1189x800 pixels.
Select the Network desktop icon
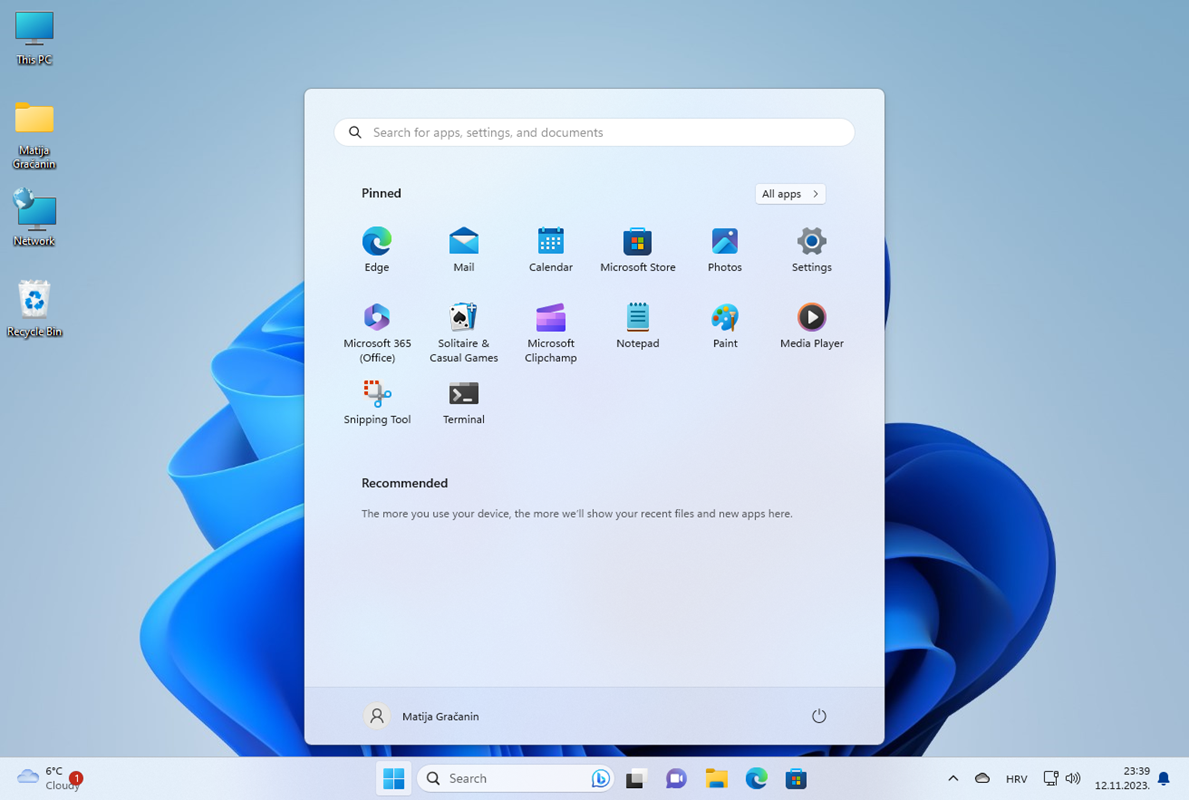[34, 218]
